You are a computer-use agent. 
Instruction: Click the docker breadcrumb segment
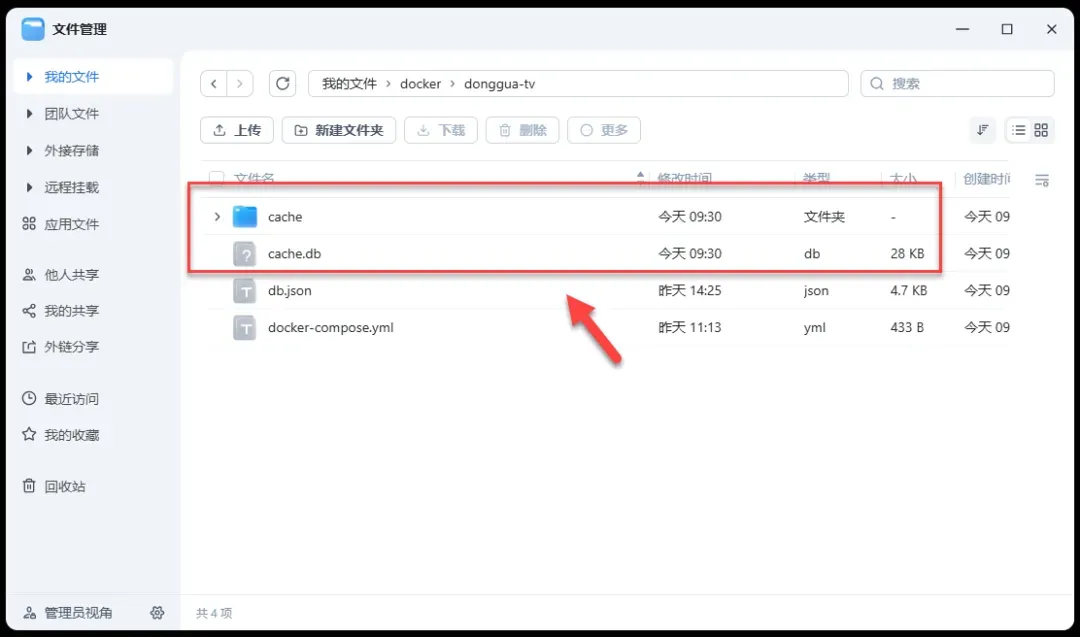click(x=420, y=84)
